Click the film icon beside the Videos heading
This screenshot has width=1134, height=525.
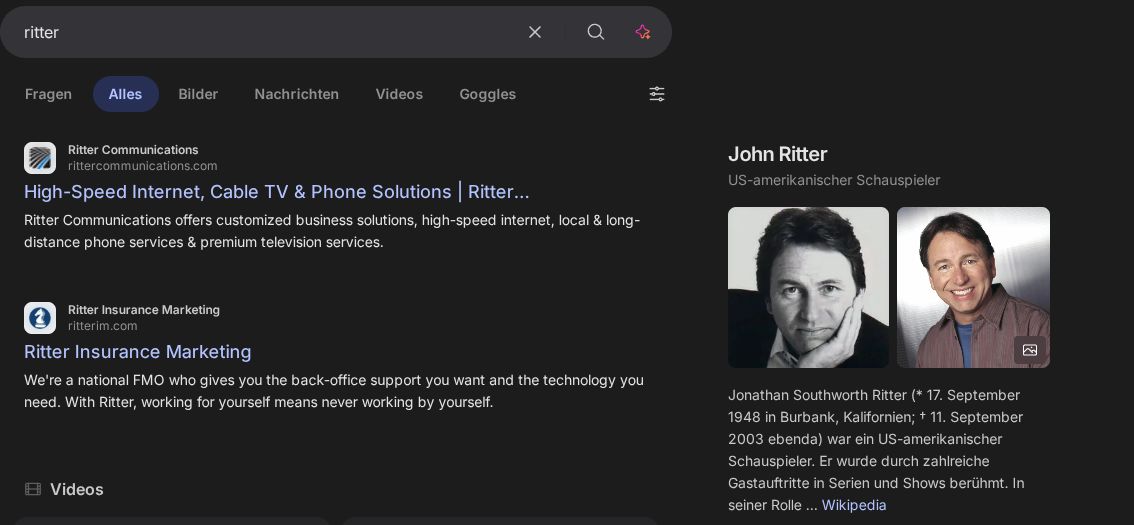33,489
